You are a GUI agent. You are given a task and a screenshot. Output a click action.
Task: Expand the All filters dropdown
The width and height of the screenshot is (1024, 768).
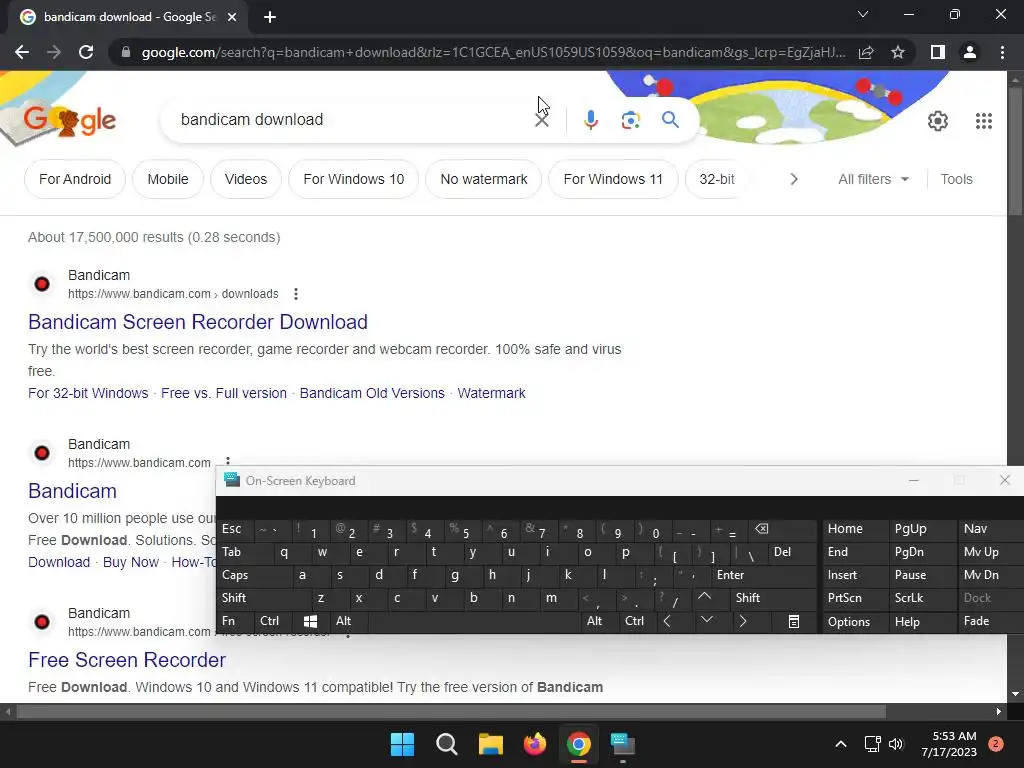point(873,179)
